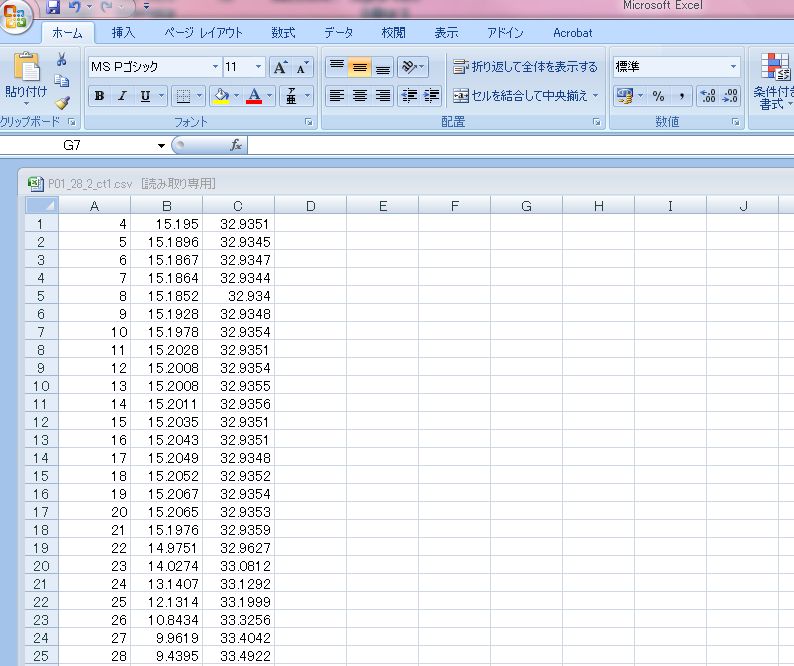Viewport: 794px width, 666px height.
Task: Open the font size dropdown
Action: pyautogui.click(x=259, y=67)
